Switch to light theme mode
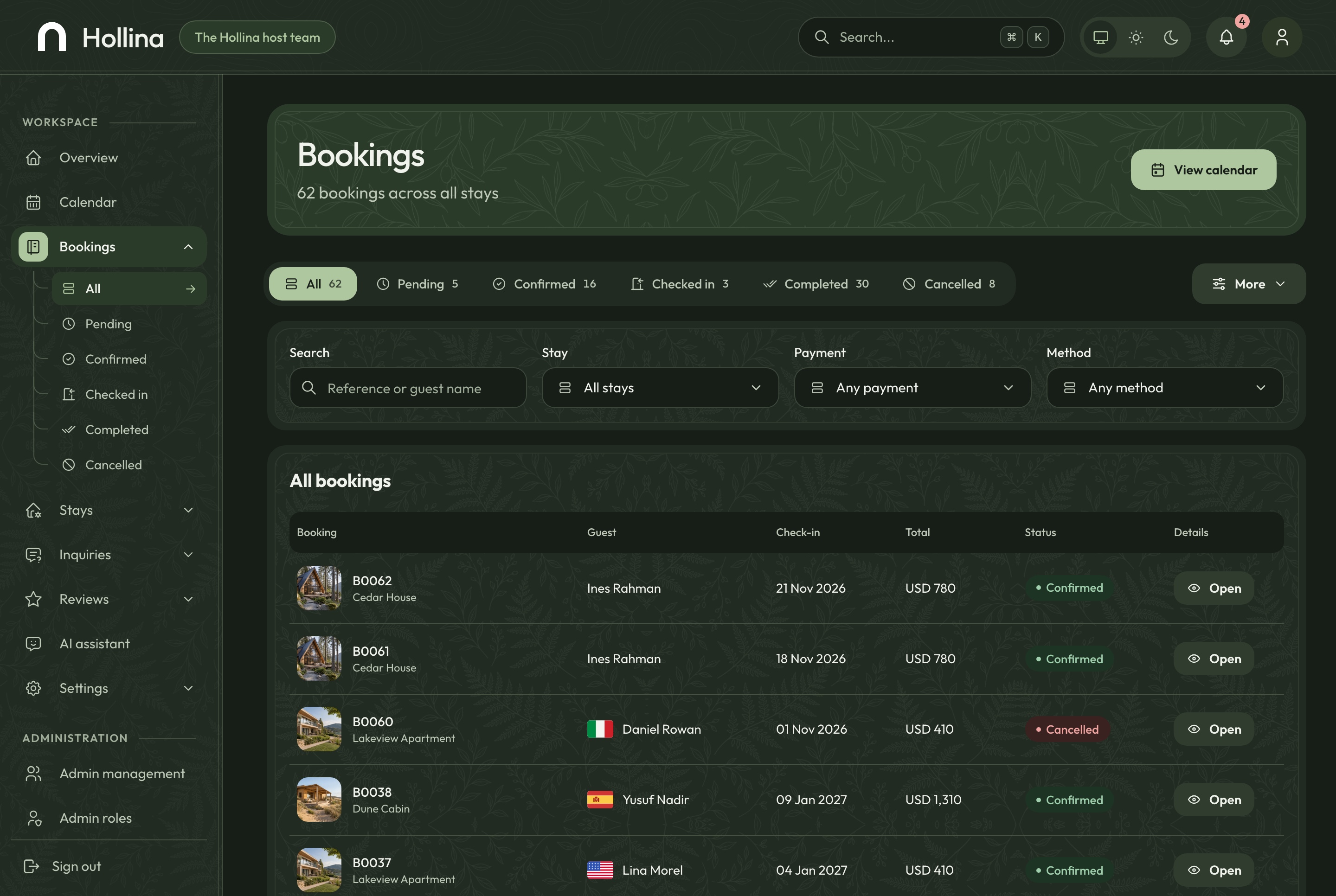 click(x=1136, y=37)
